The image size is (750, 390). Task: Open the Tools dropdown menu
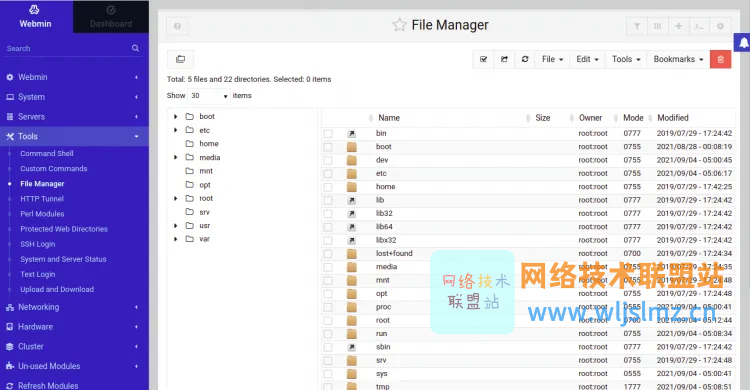coord(626,59)
